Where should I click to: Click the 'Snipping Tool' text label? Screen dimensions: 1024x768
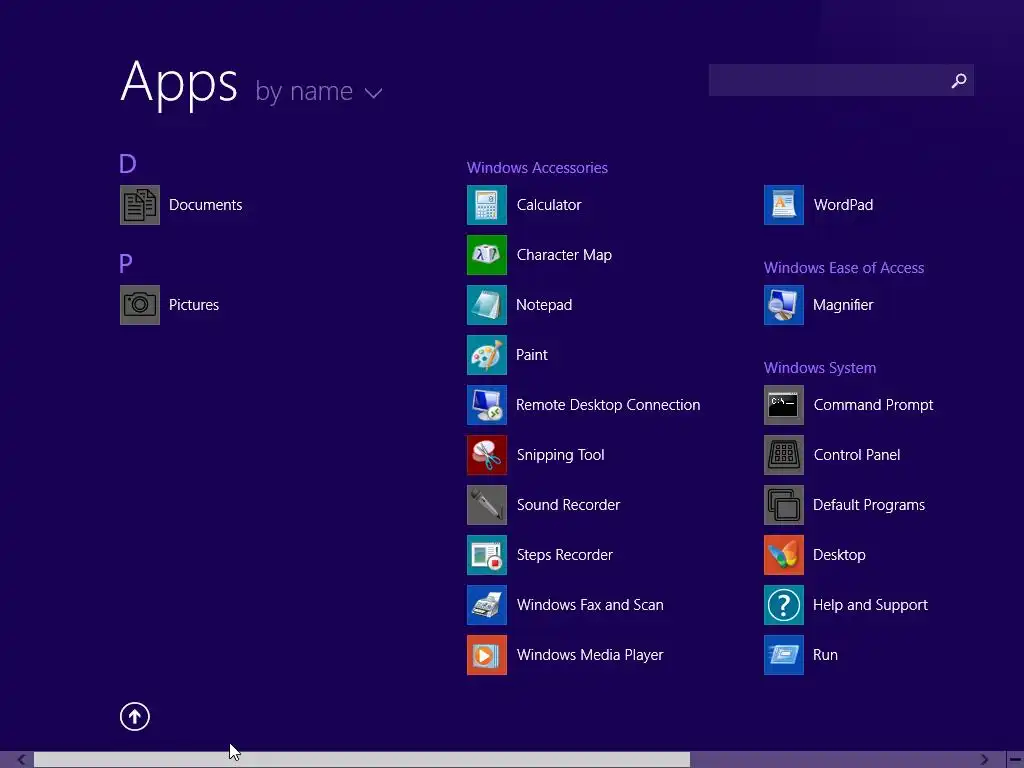pyautogui.click(x=560, y=455)
